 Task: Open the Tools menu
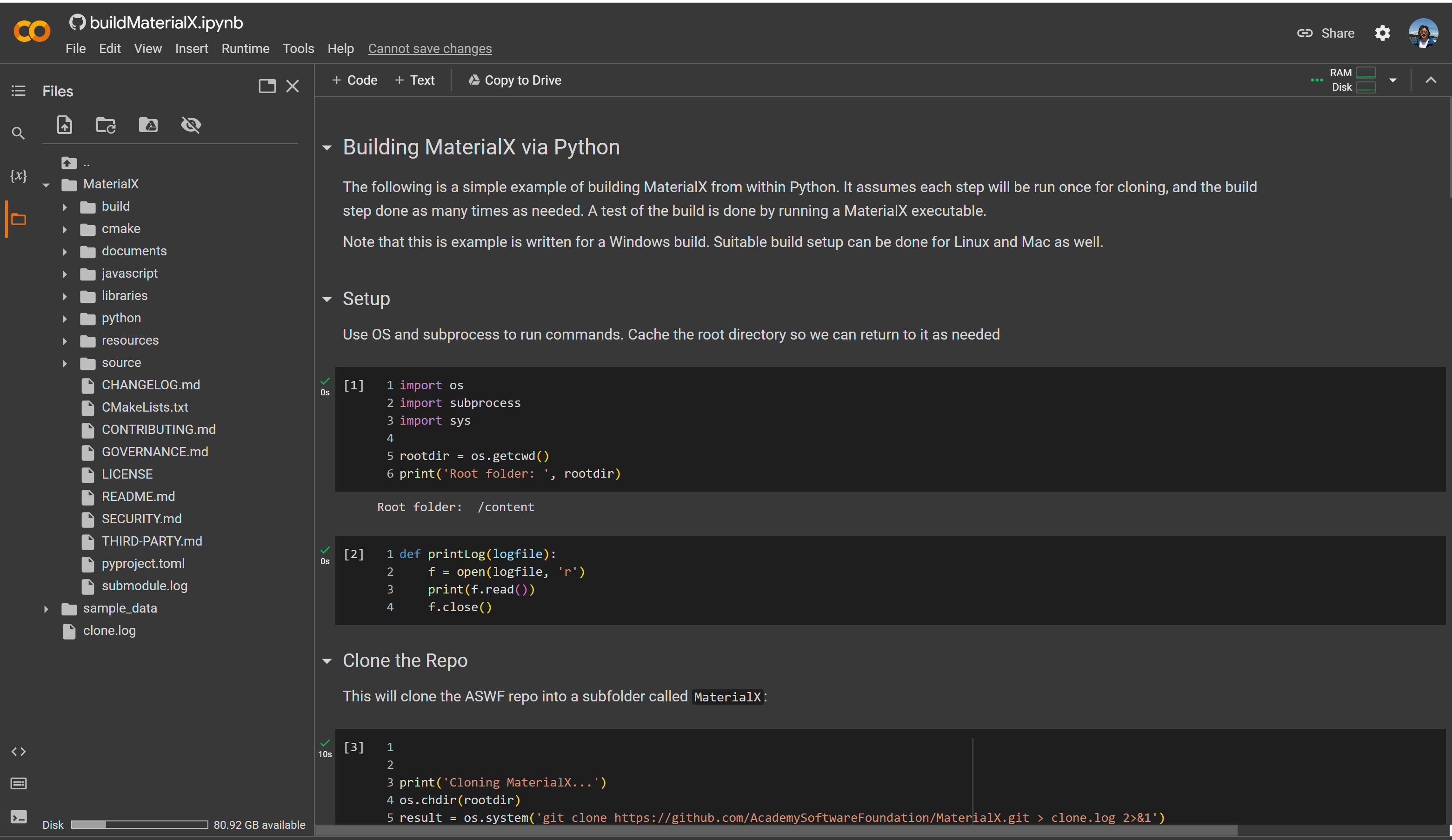(298, 48)
